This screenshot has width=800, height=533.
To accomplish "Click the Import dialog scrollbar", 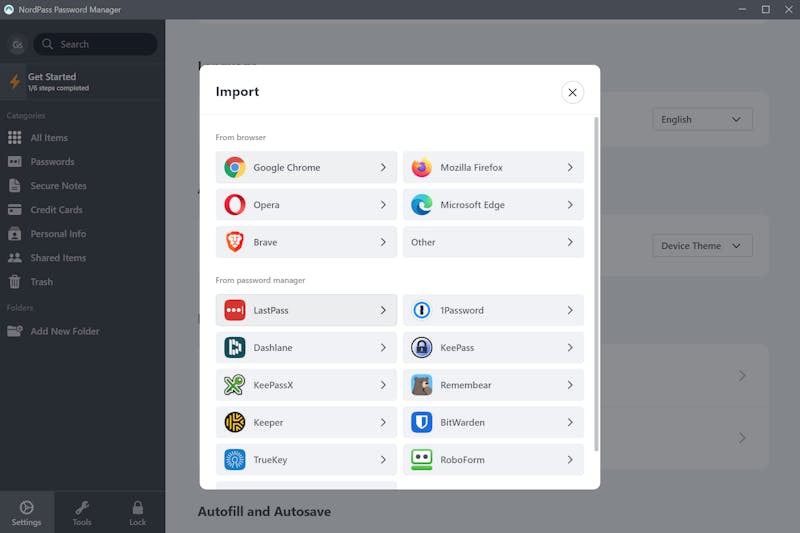I will (x=596, y=284).
